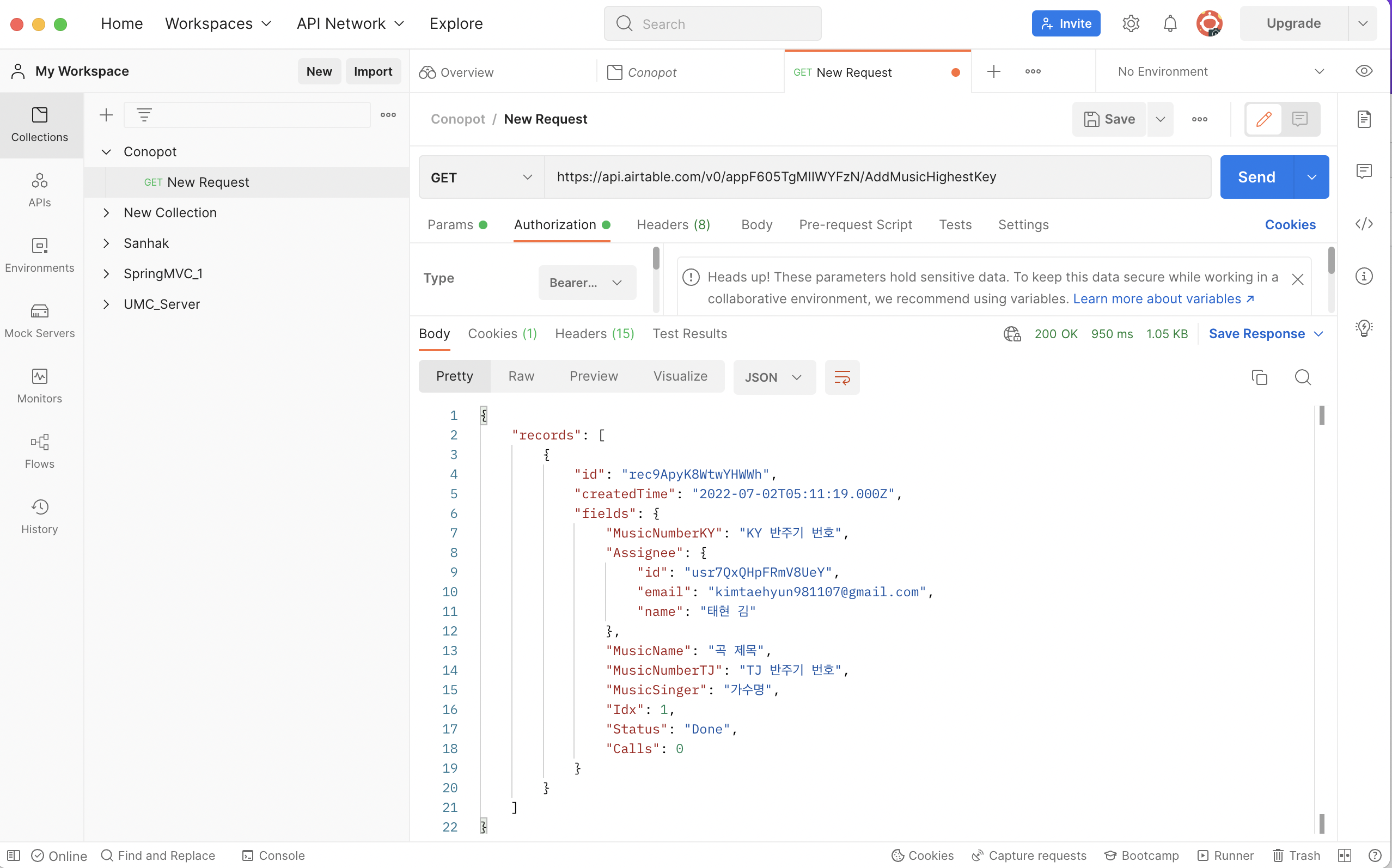Viewport: 1392px width, 868px height.
Task: Open the Documentation icon in right sidebar
Action: pos(1364,119)
